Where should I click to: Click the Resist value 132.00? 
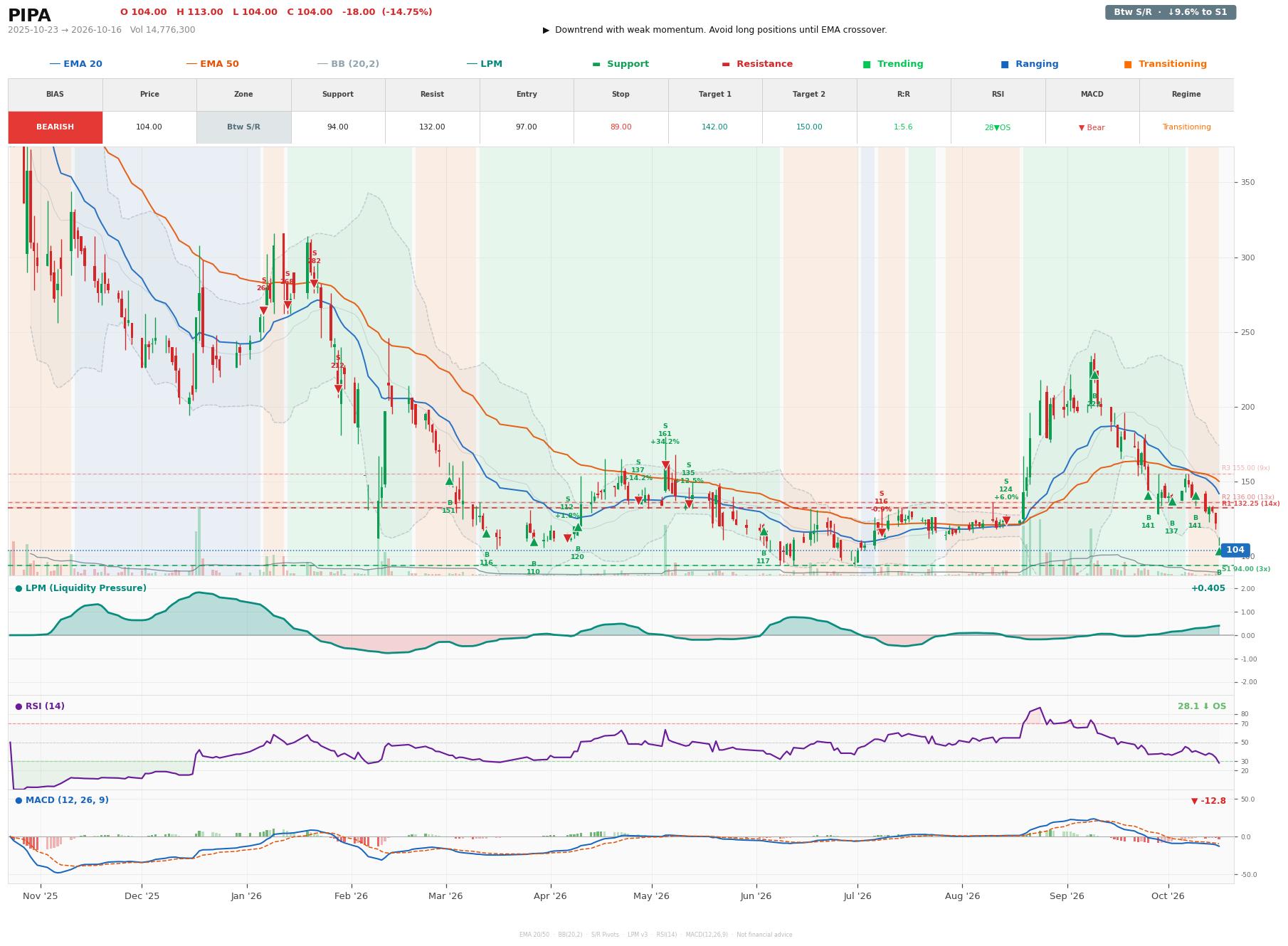click(x=432, y=127)
